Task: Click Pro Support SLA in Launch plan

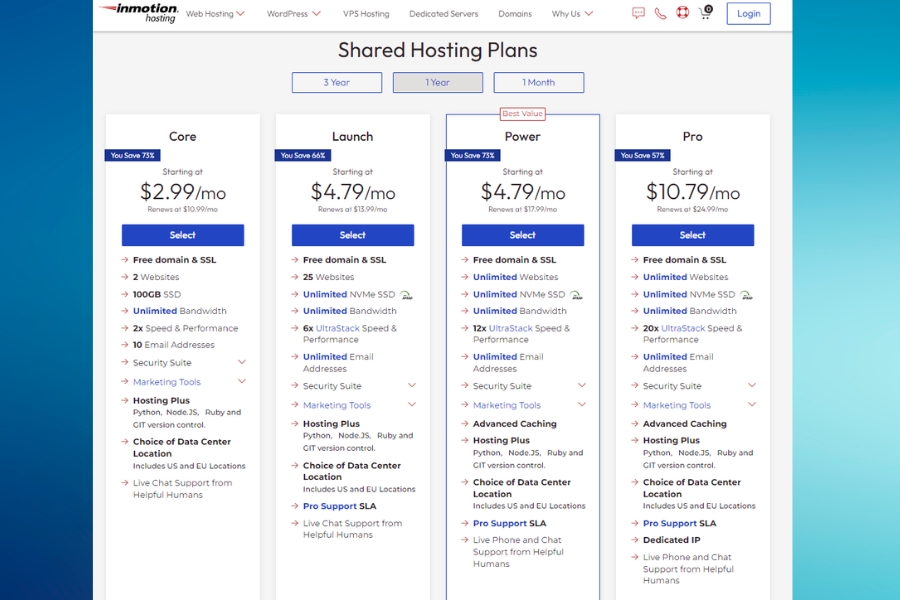Action: point(339,506)
